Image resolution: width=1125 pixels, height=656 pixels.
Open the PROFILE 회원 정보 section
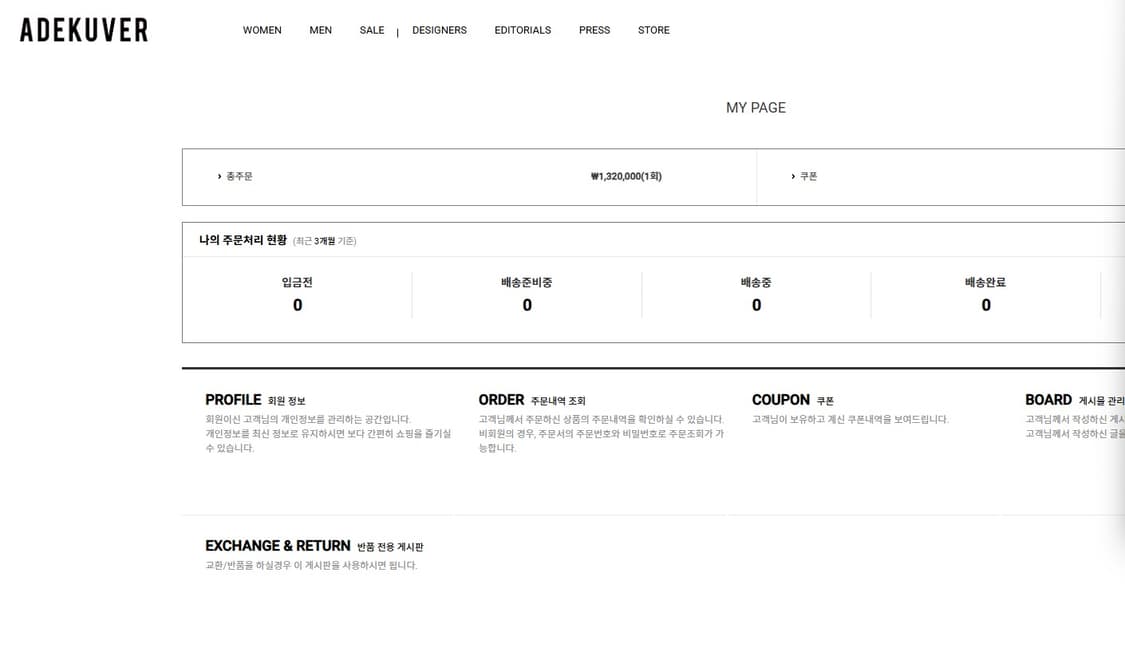234,399
